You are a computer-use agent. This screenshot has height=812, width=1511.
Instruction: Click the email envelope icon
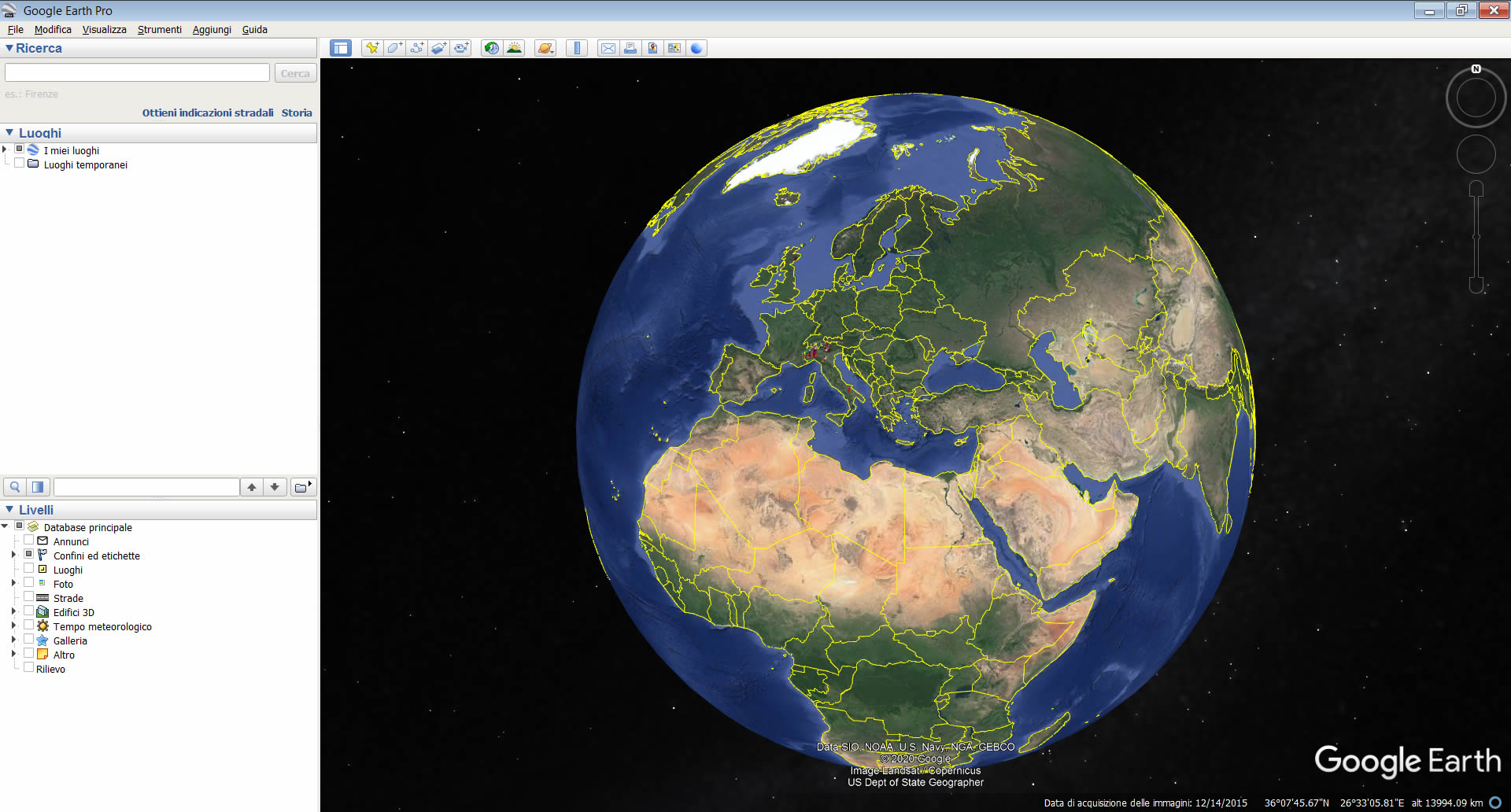[608, 48]
